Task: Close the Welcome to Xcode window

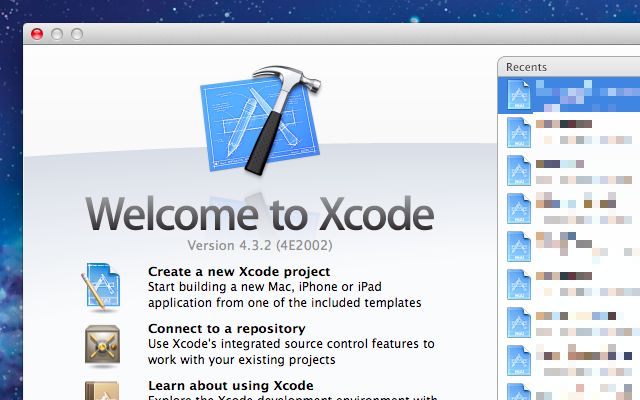Action: [37, 34]
